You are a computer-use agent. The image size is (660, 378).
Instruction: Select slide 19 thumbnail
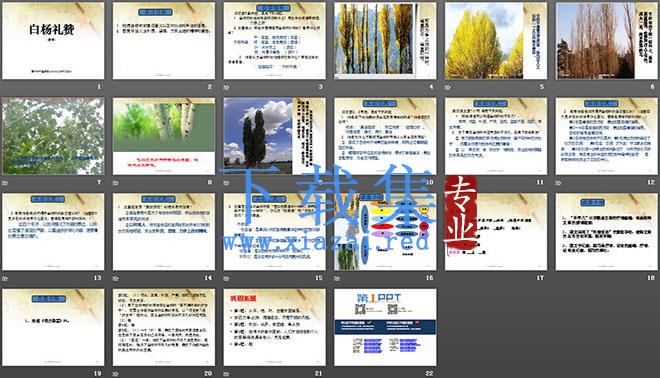coord(53,327)
